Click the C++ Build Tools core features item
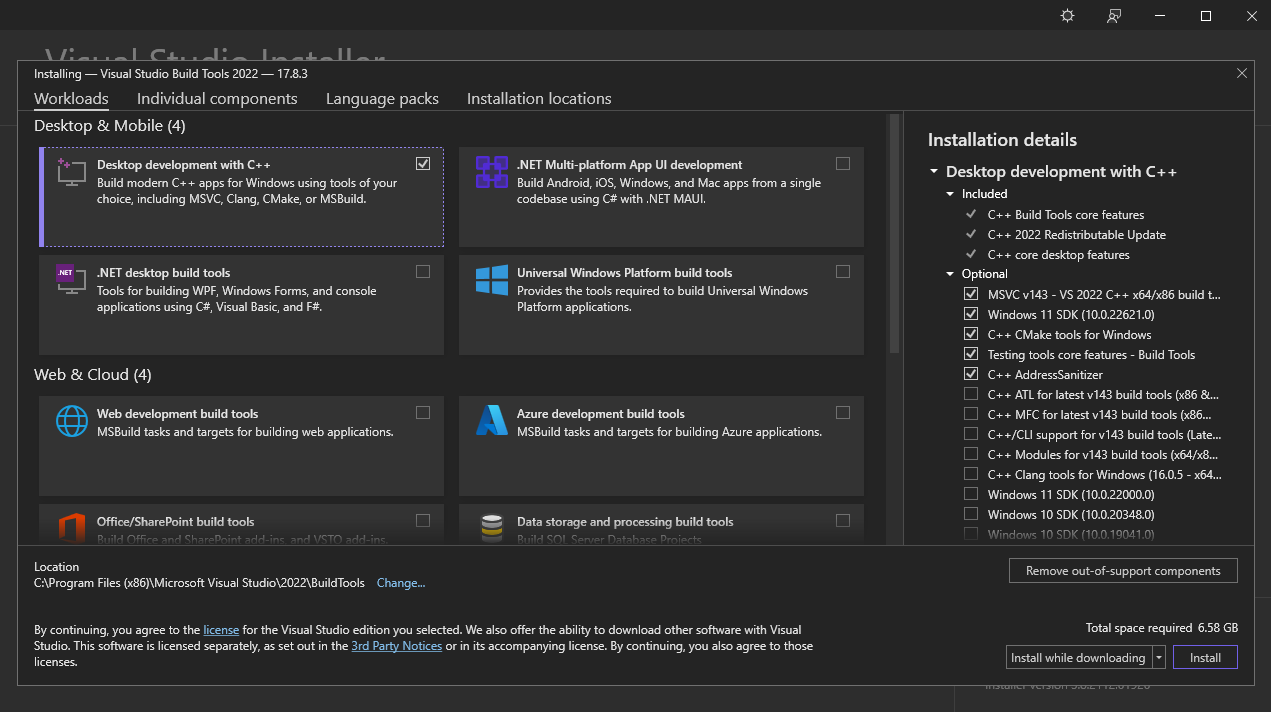Screen dimensions: 1271x712 [1065, 215]
